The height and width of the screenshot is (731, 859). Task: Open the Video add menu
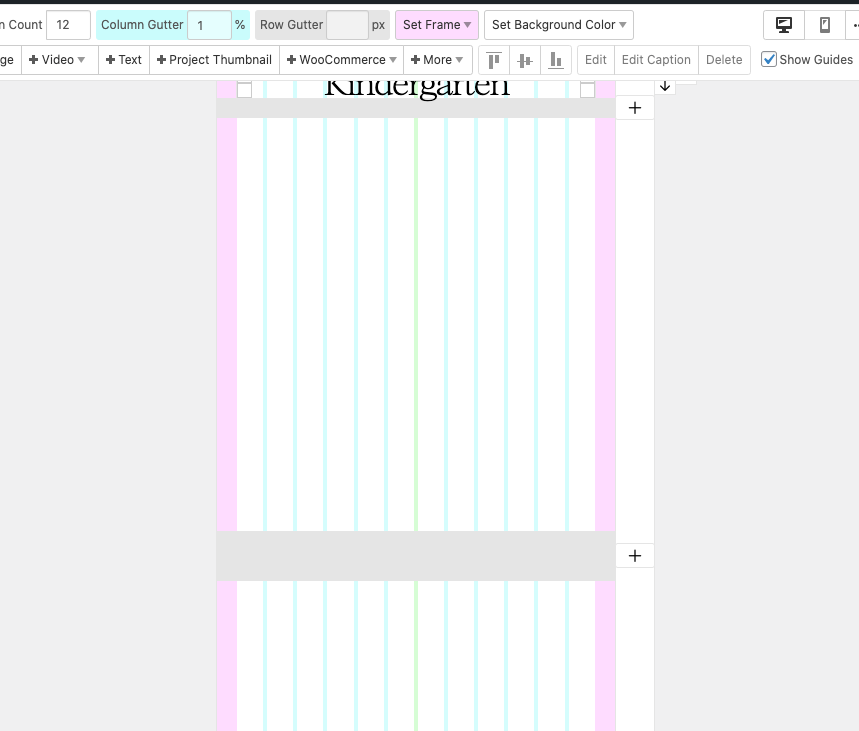click(x=57, y=60)
